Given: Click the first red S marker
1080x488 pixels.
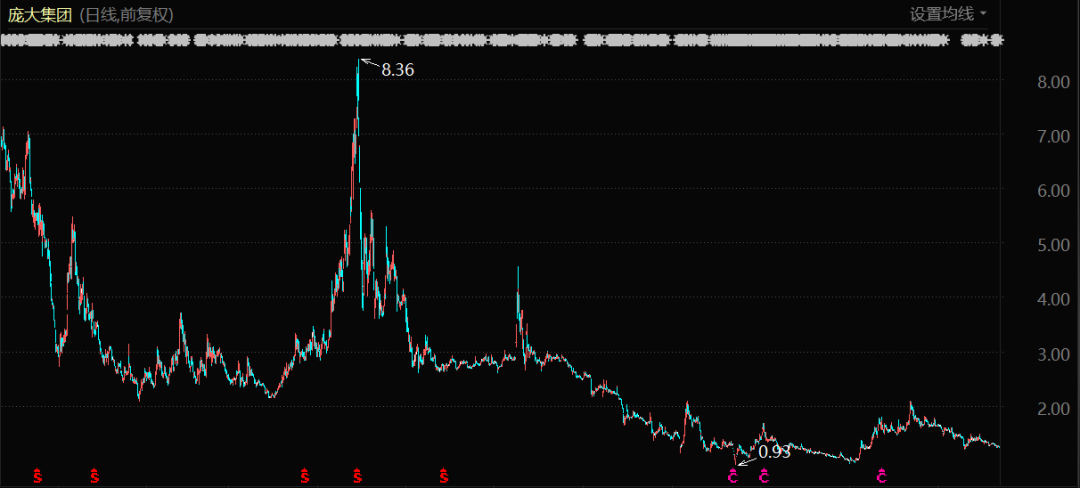Looking at the screenshot, I should 38,476.
